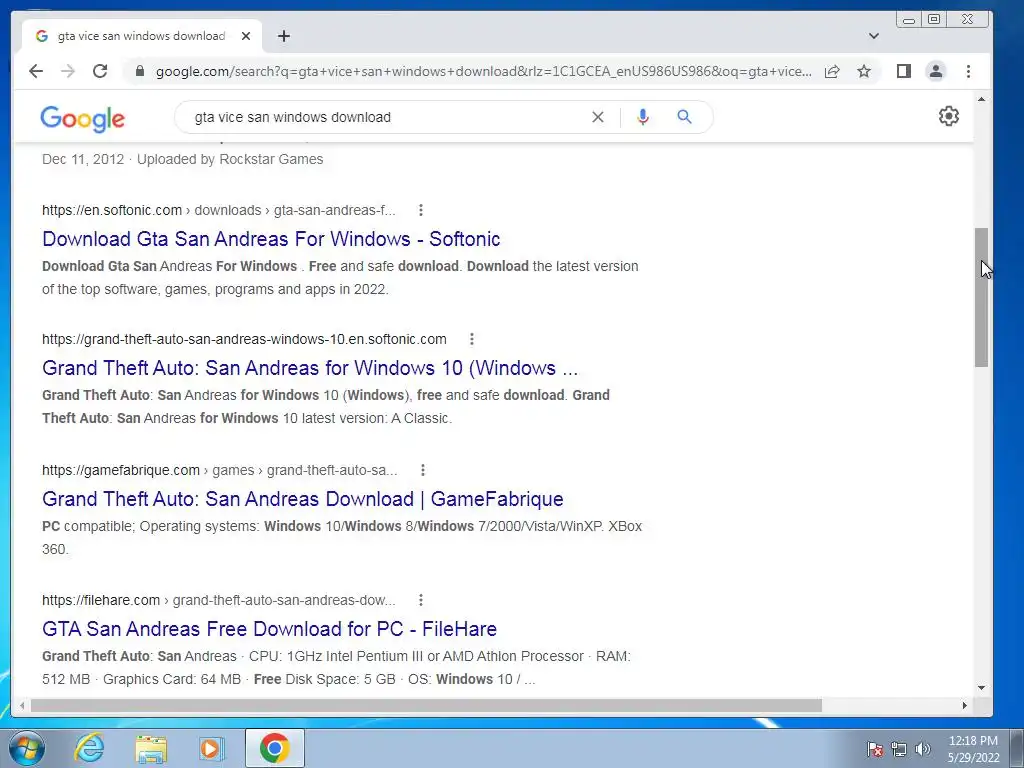
Task: Open Grand Theft Auto: San Andreas for Windows 10 link
Action: (x=310, y=368)
